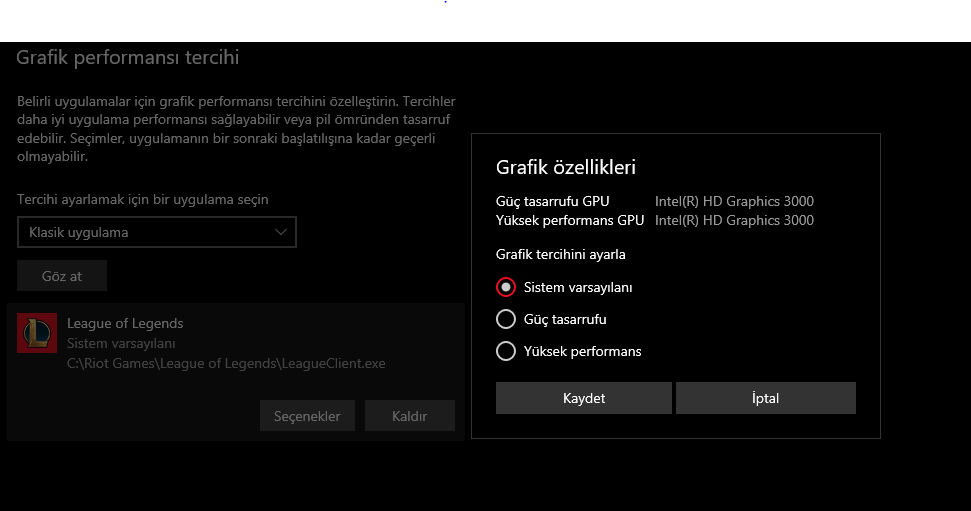Click the Kaydet button
971x511 pixels.
[583, 398]
